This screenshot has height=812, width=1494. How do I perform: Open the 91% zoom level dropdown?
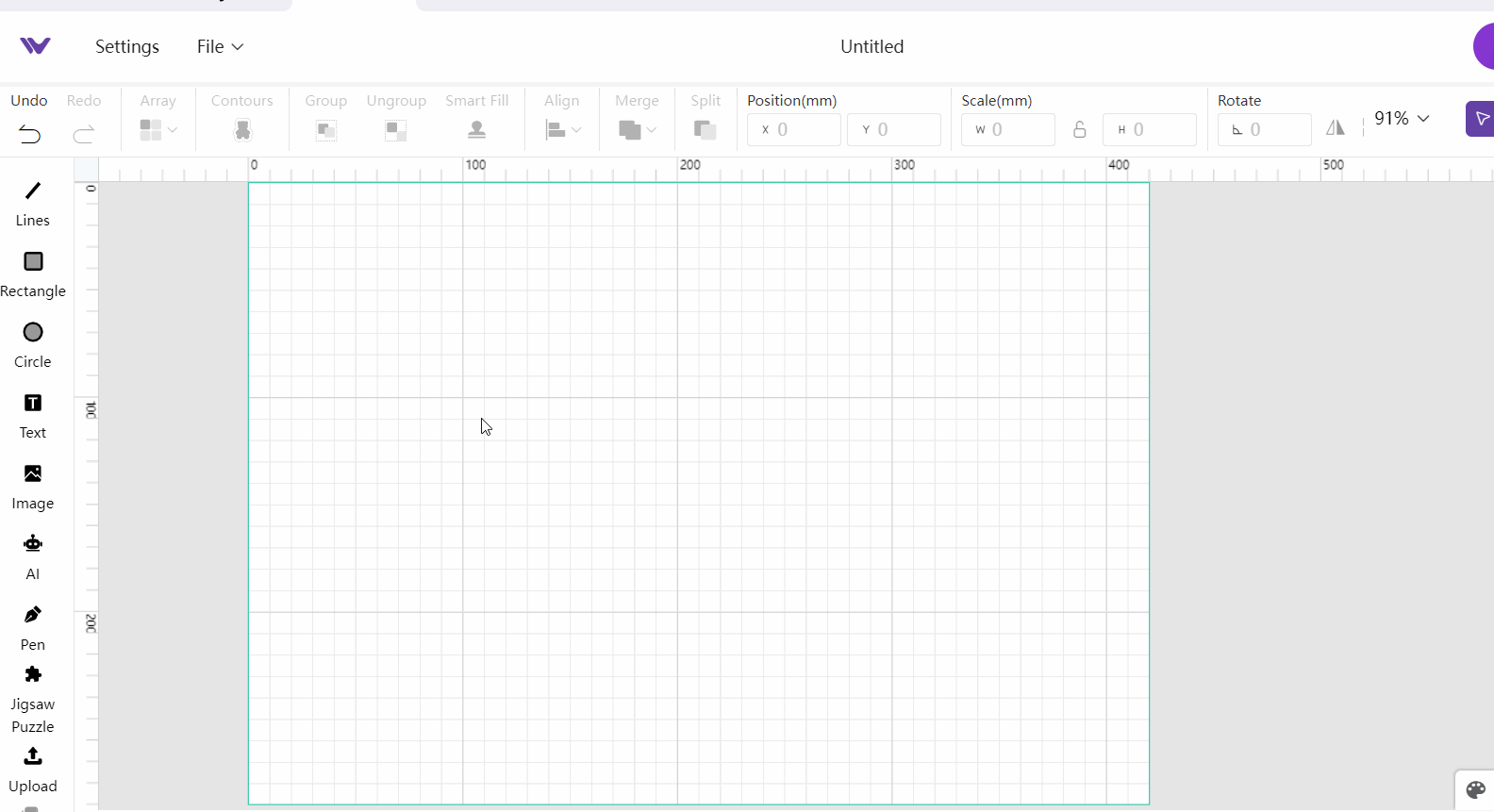point(1402,118)
